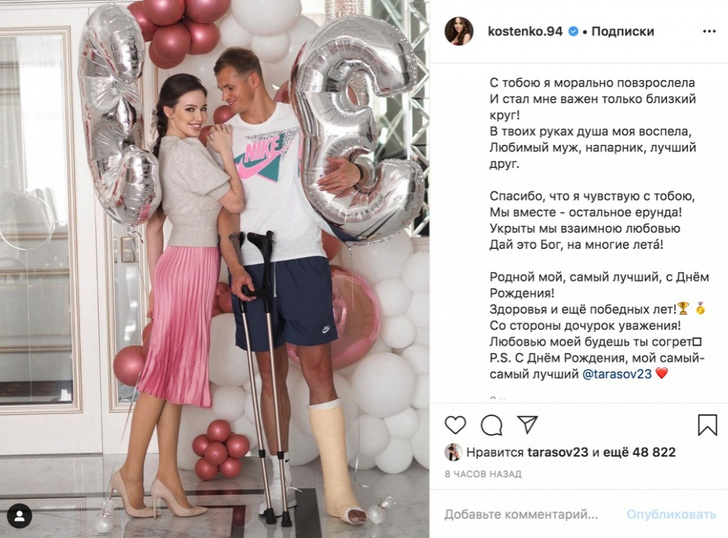Click the blue verified badge
The height and width of the screenshot is (538, 728).
click(573, 31)
